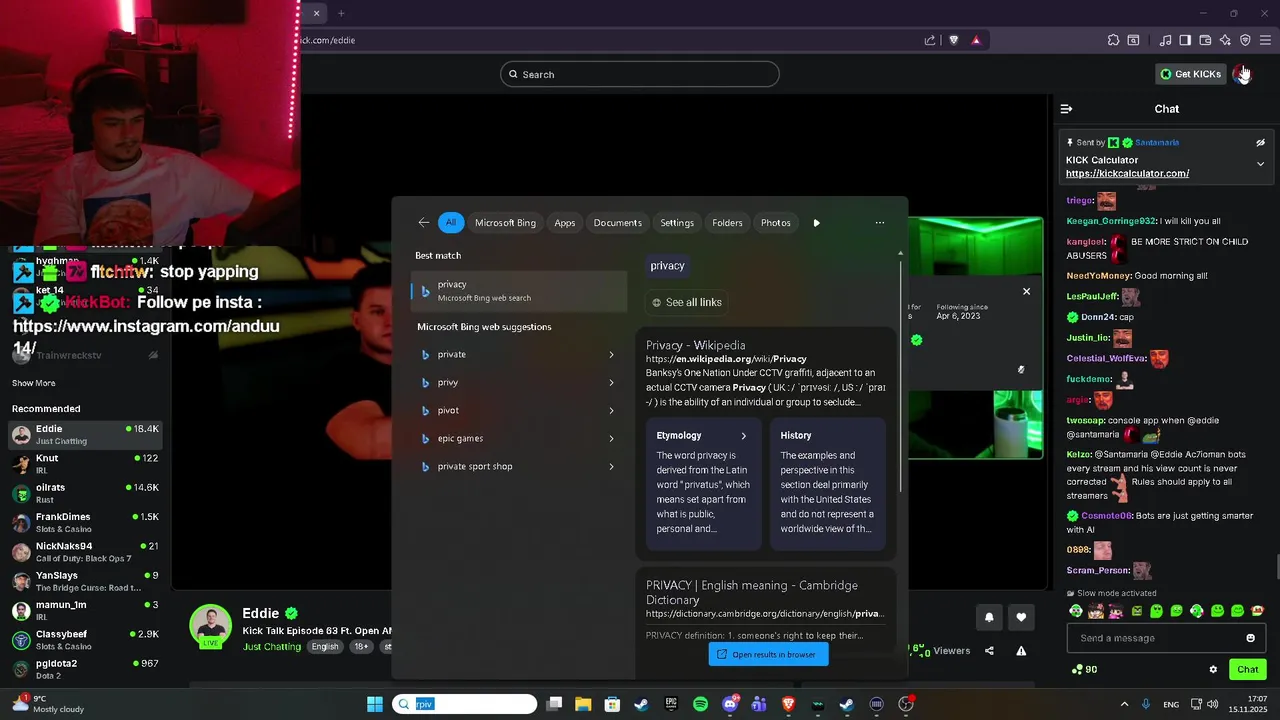Open more options in search panel

click(x=880, y=223)
